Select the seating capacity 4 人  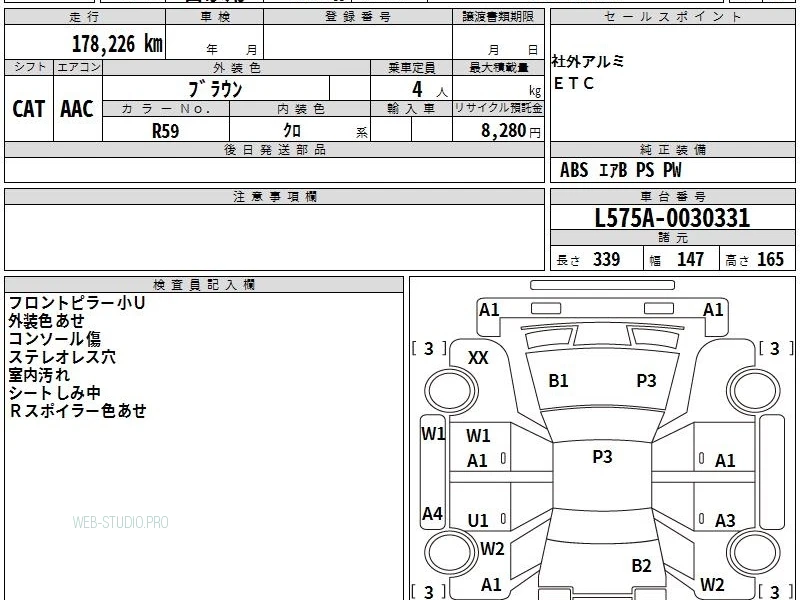pyautogui.click(x=430, y=90)
